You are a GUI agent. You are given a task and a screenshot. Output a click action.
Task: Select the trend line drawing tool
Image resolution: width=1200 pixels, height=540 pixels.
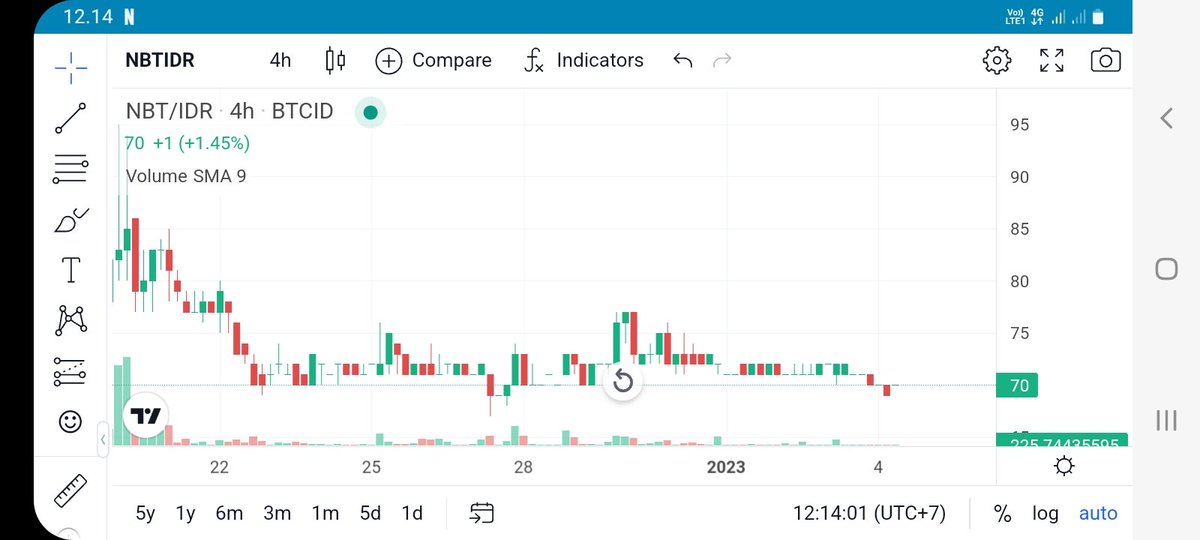[70, 118]
